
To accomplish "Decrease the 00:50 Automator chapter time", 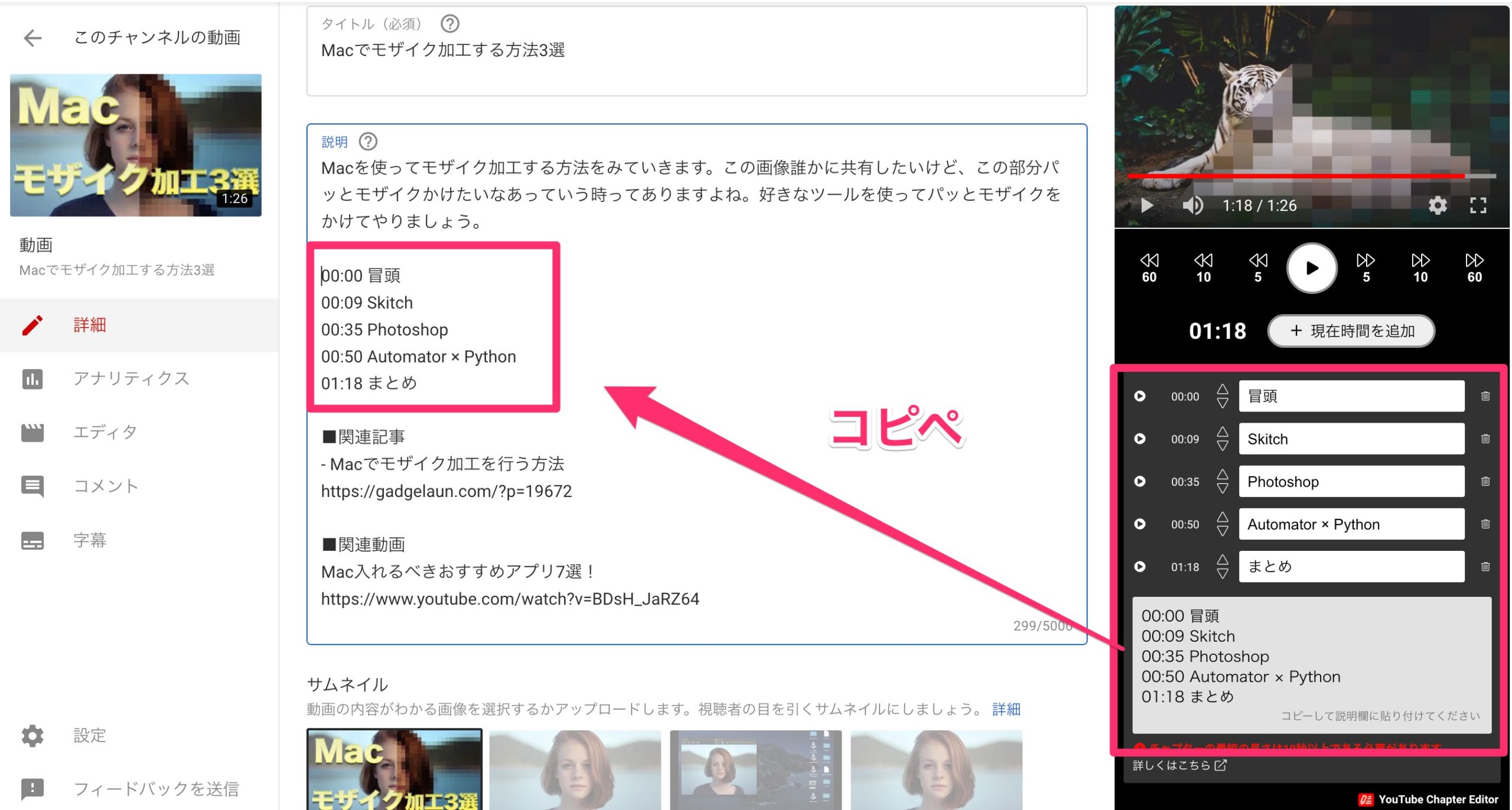I will 1223,531.
